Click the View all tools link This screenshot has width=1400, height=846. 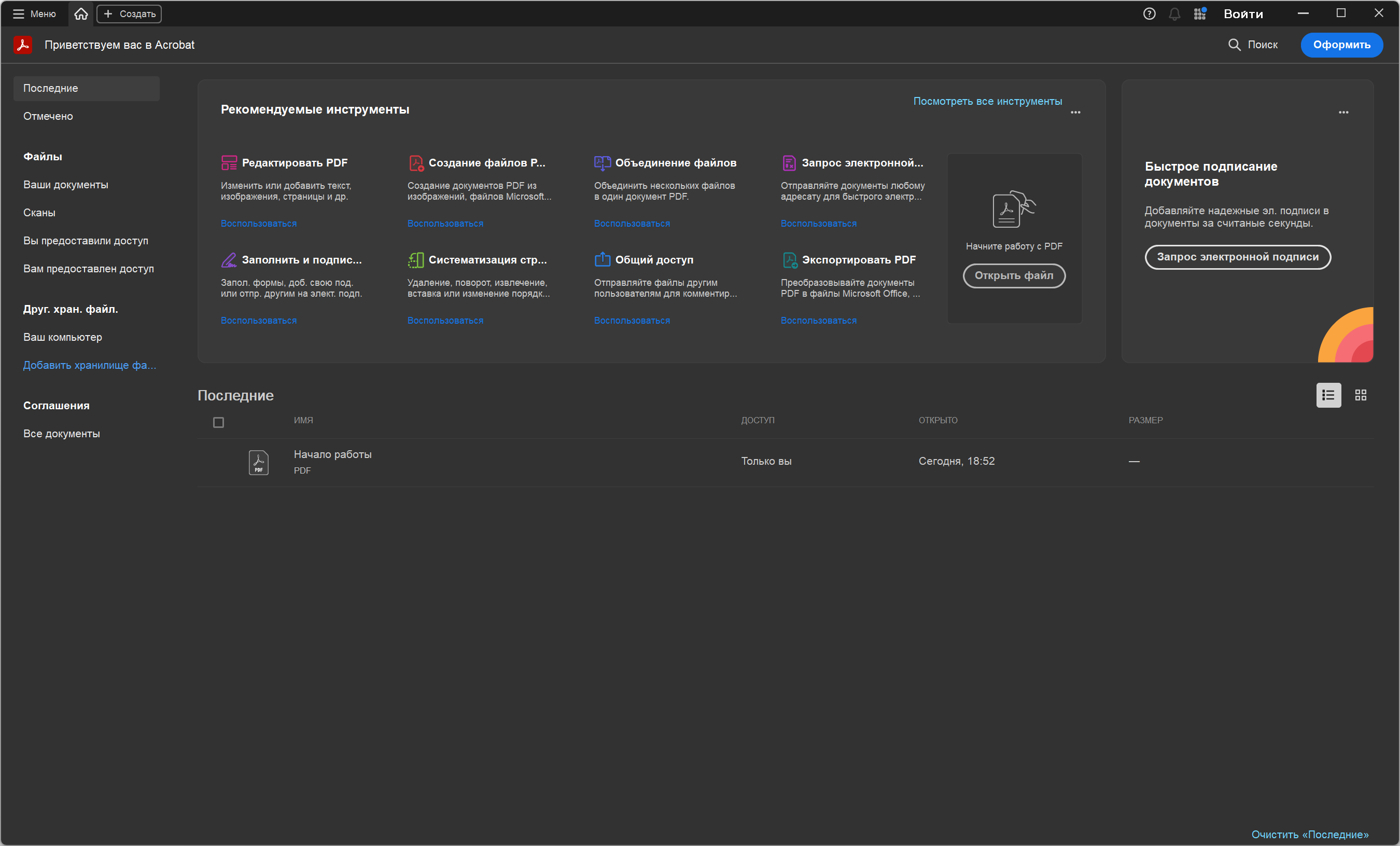point(987,101)
